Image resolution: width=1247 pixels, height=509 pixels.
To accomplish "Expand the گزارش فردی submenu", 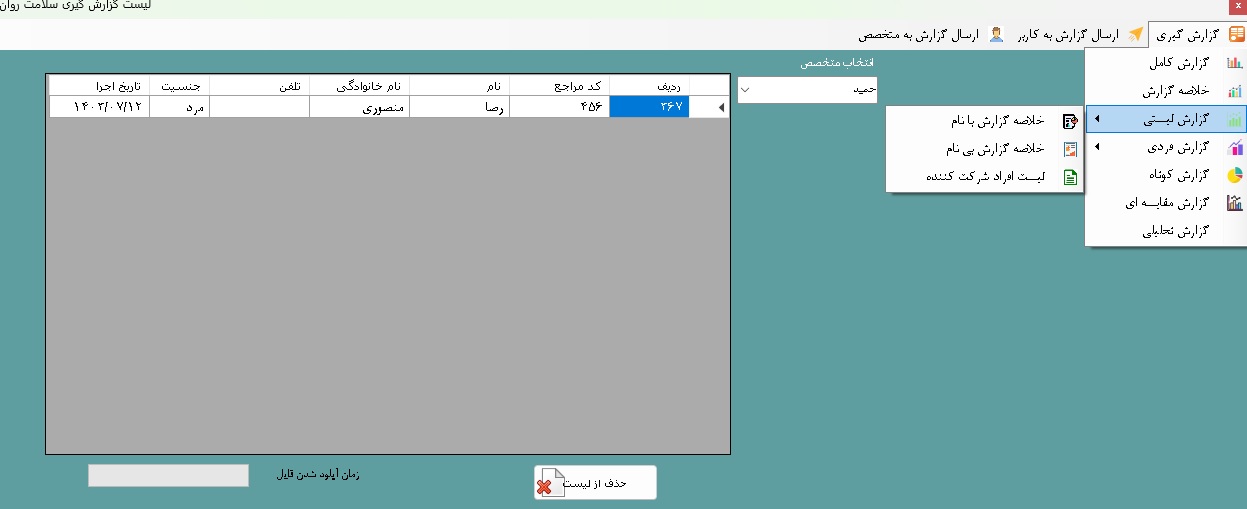I will click(1098, 148).
